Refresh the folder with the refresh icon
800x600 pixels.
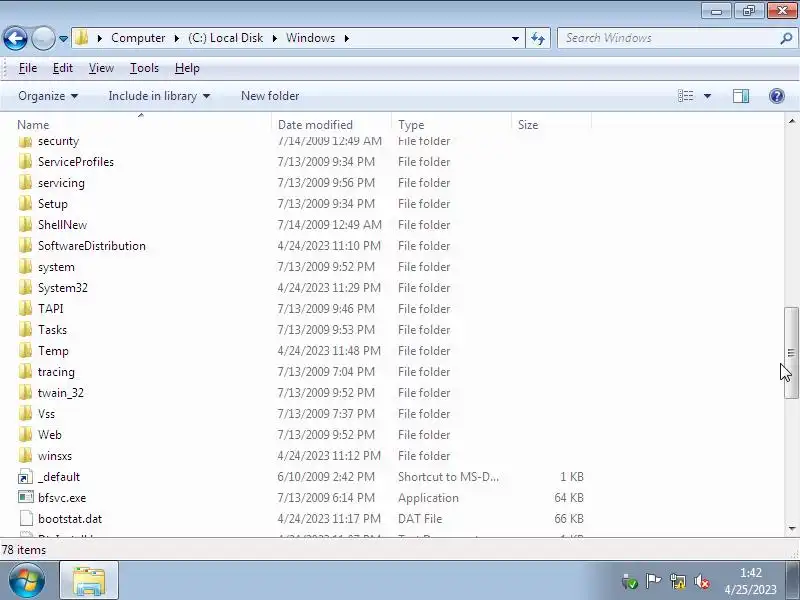tap(538, 38)
